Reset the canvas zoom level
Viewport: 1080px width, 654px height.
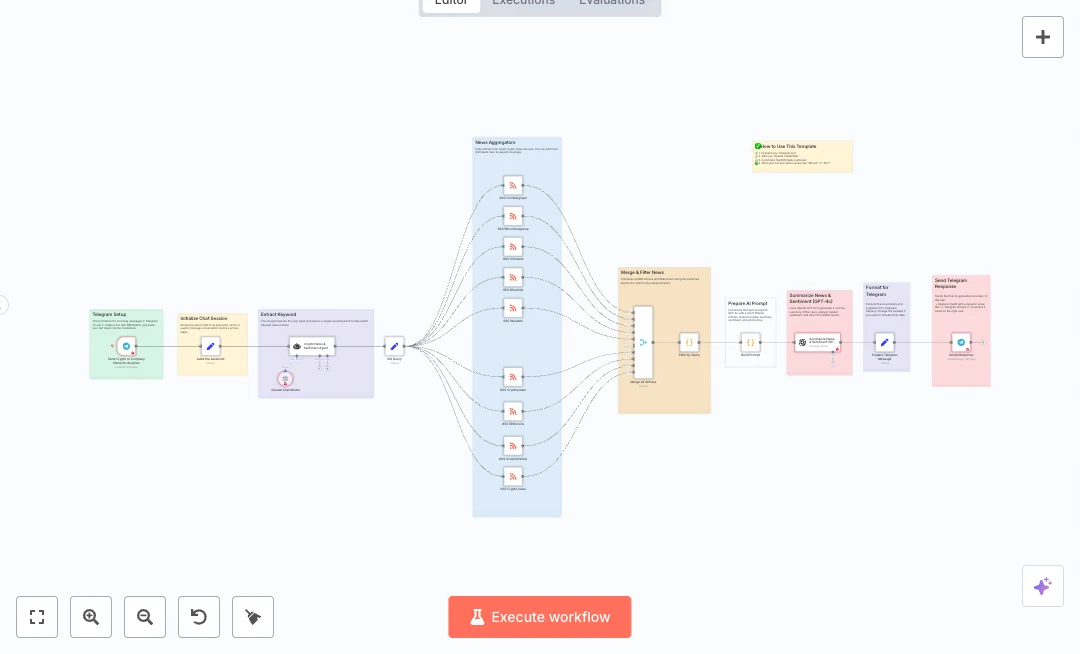[x=199, y=617]
